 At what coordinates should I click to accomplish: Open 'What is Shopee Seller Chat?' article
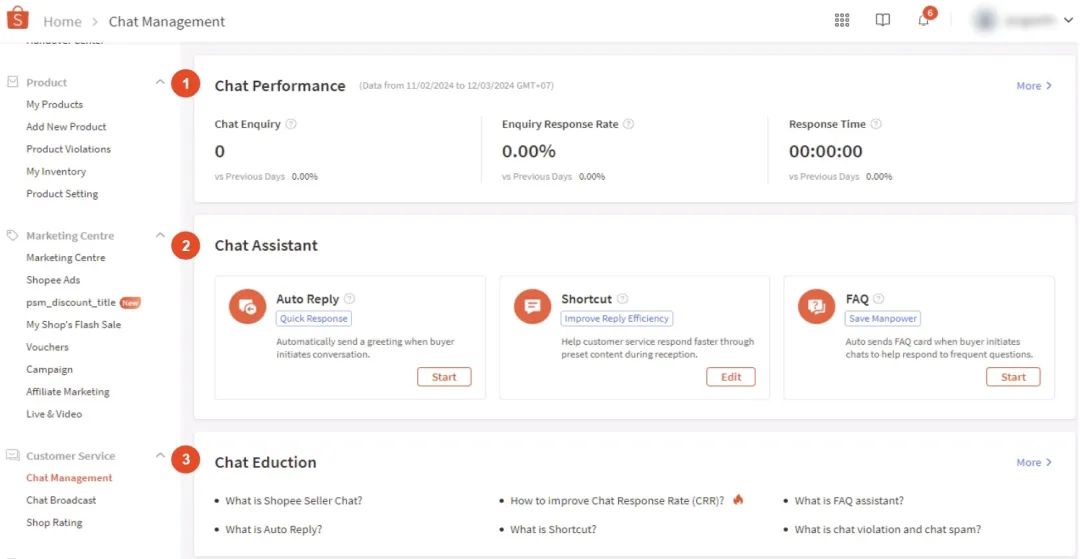[293, 501]
